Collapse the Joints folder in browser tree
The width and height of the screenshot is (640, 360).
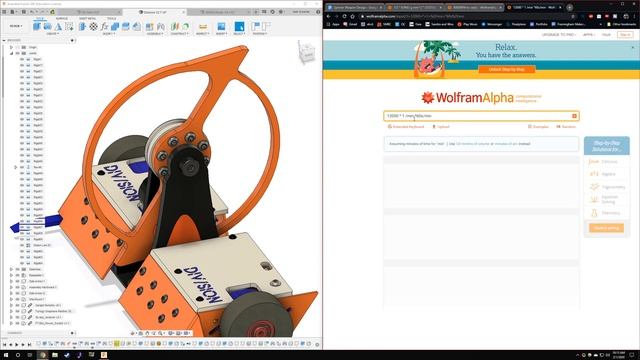[11, 53]
